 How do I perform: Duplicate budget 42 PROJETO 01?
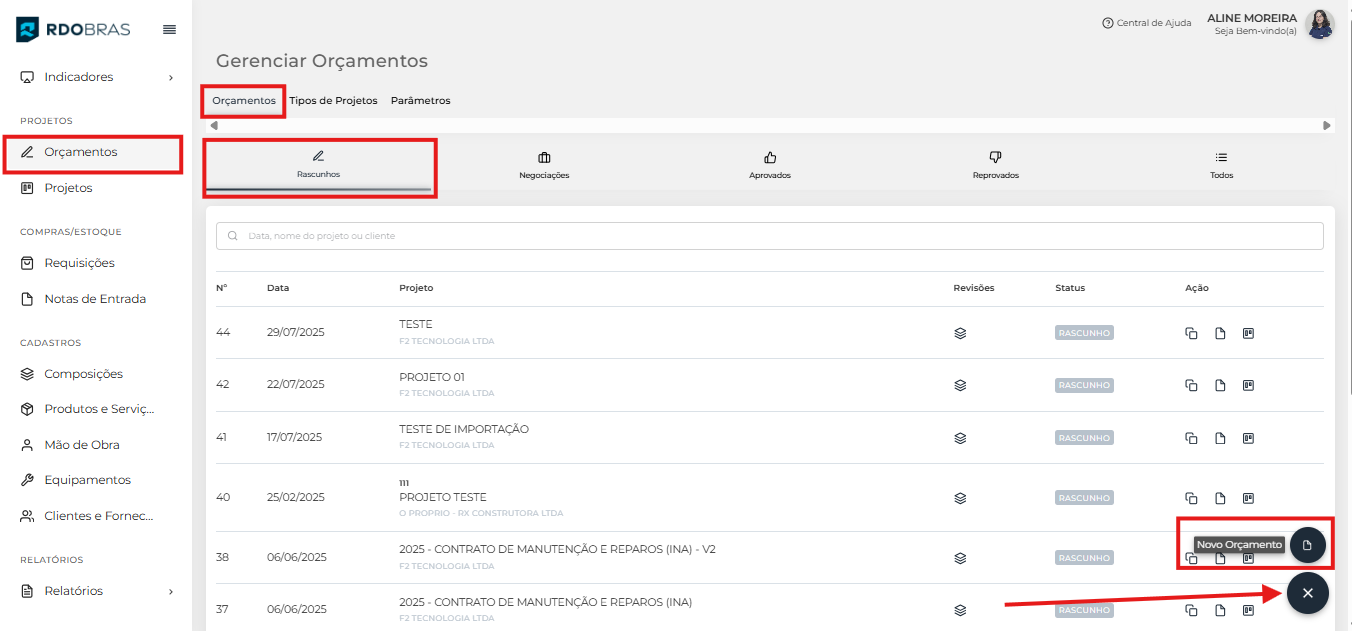click(1191, 385)
